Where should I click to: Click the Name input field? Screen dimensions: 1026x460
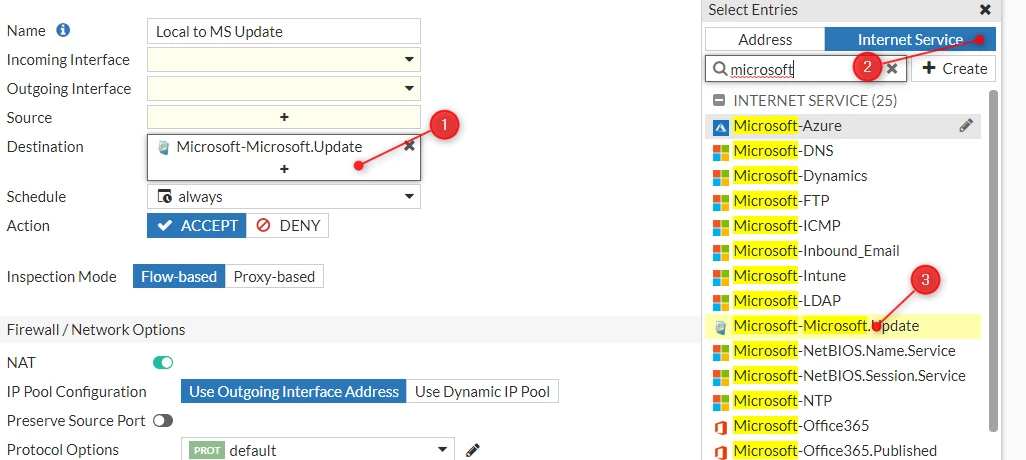tap(284, 31)
